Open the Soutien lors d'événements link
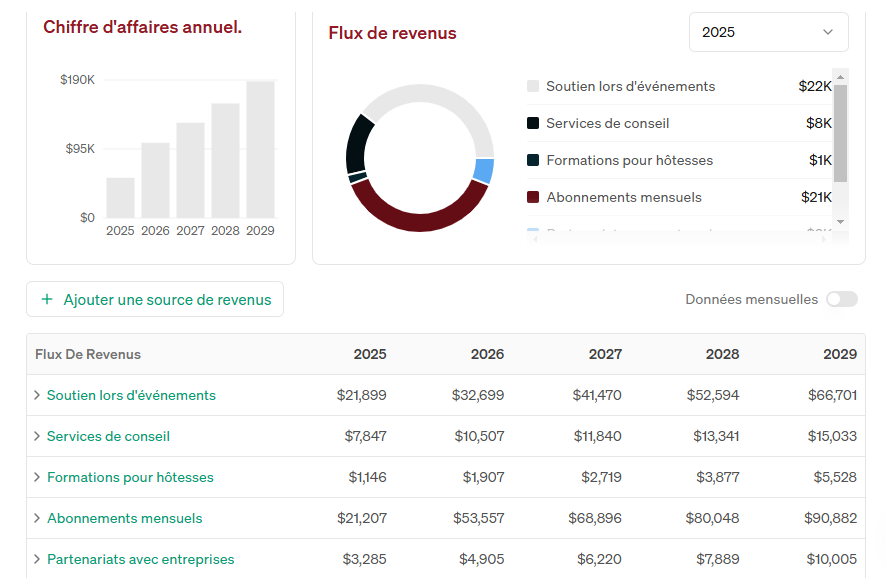Viewport: 885px width, 578px height. (x=131, y=395)
